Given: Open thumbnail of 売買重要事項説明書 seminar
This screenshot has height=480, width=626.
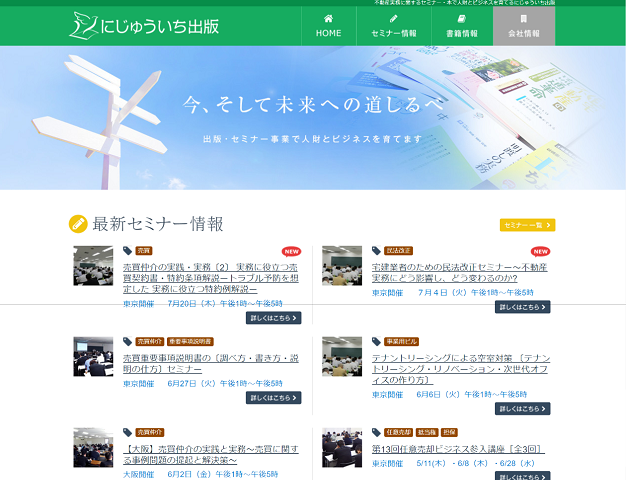Looking at the screenshot, I should [93, 356].
